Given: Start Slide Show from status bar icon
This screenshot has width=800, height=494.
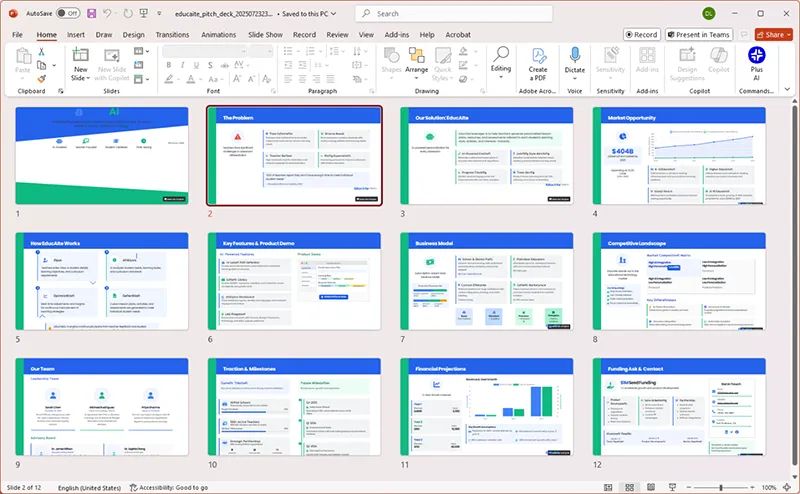Looking at the screenshot, I should tap(670, 487).
